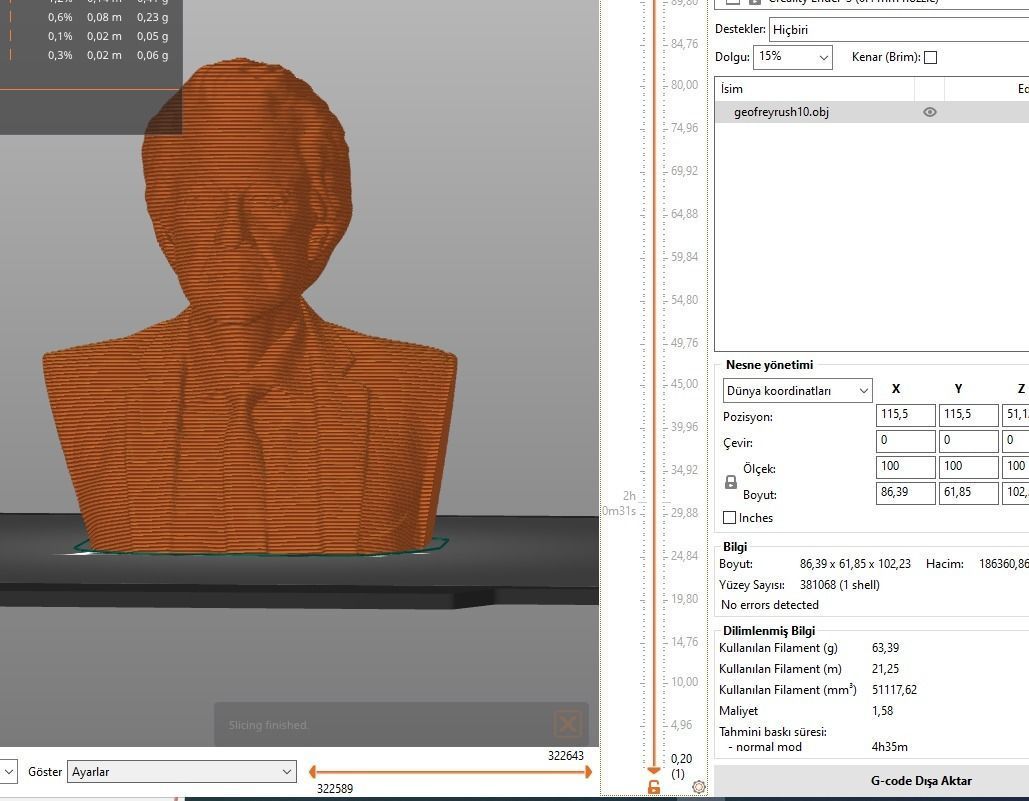1029x801 pixels.
Task: Click left handle of horizontal move slider
Action: (312, 772)
